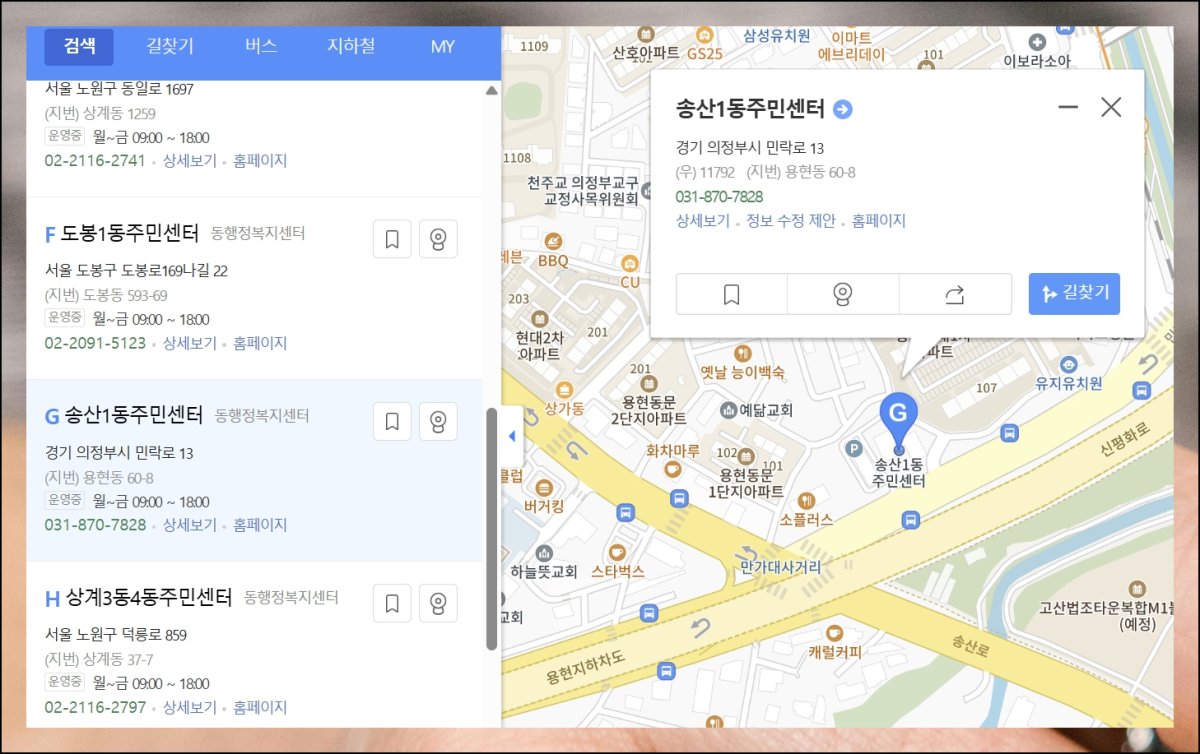Open 상세보기 link in the map popup
The width and height of the screenshot is (1200, 754).
coord(703,221)
